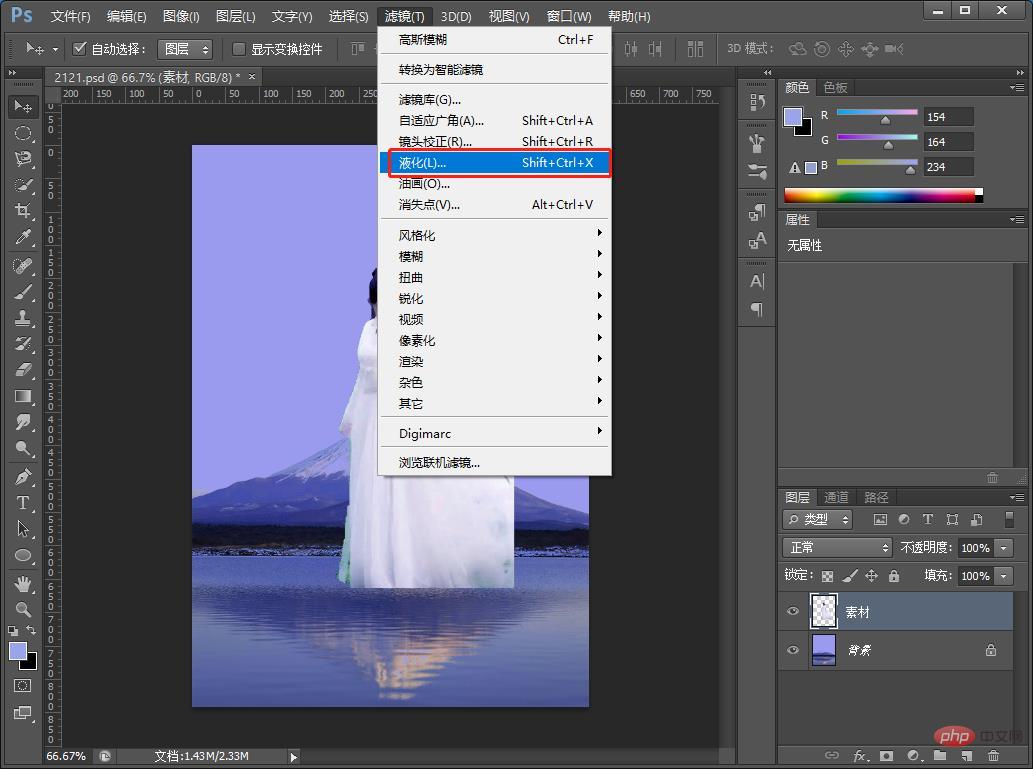The width and height of the screenshot is (1033, 769).
Task: Toggle the 自动选择 checkbox
Action: 79,47
